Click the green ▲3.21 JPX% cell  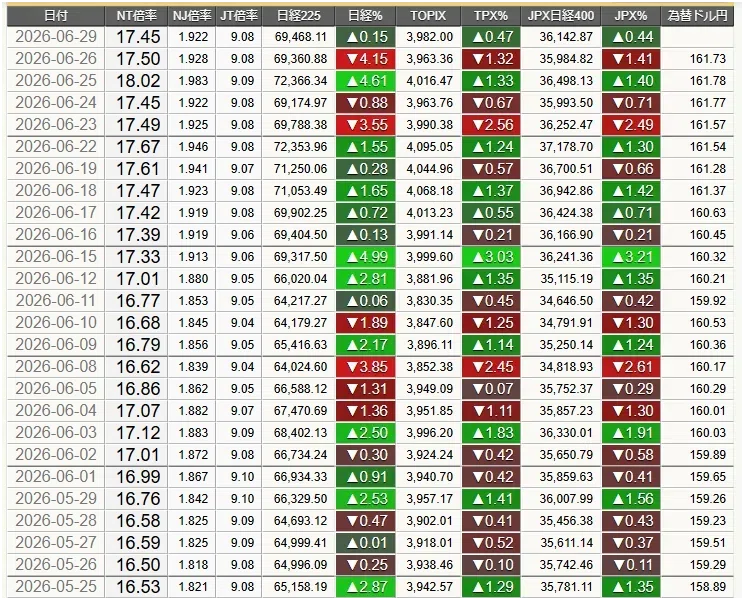pos(632,257)
